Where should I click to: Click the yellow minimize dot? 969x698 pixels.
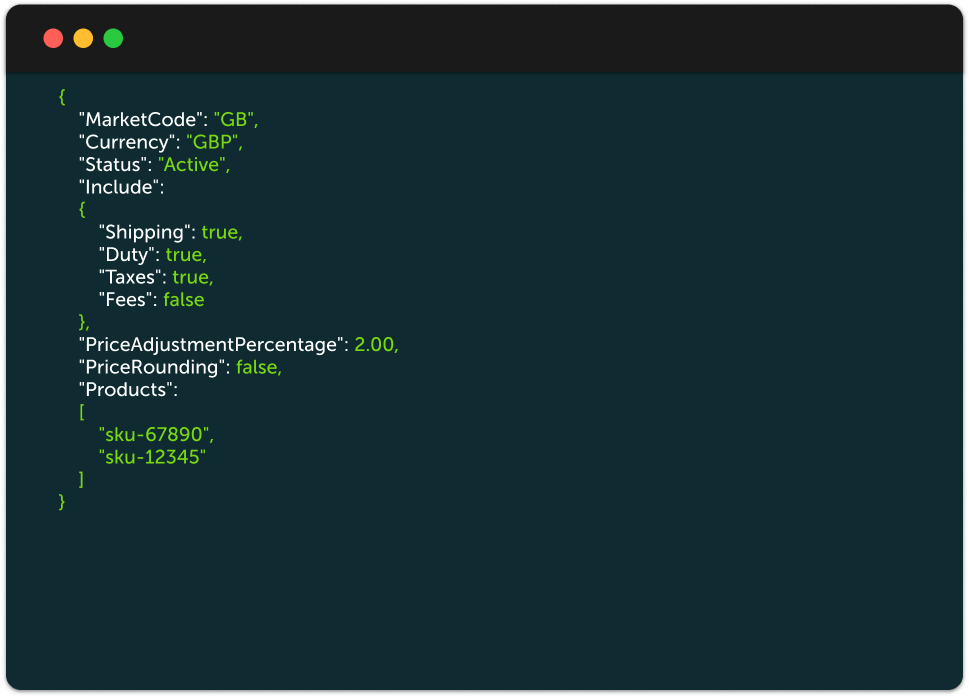83,39
